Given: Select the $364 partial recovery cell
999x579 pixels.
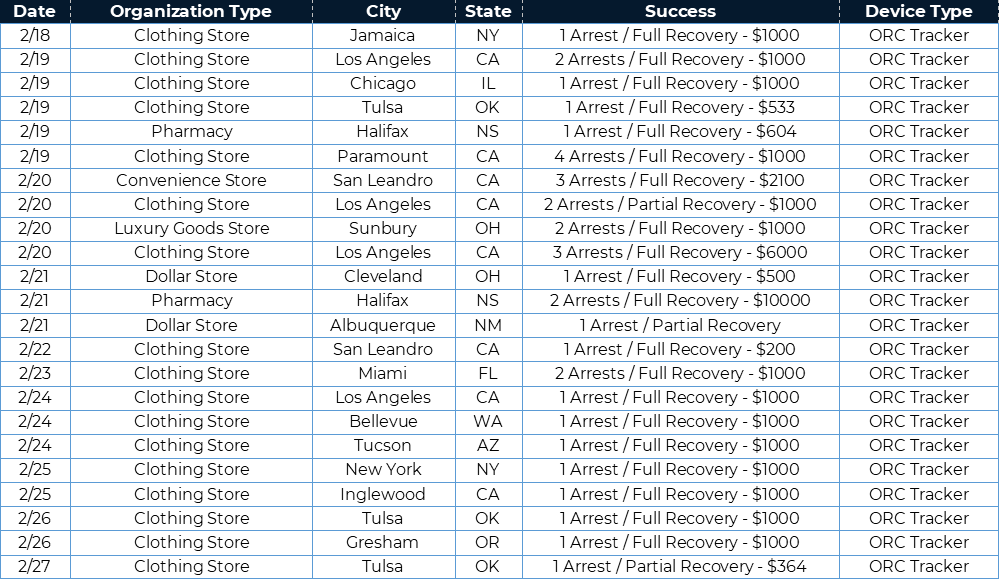Looking at the screenshot, I should [680, 566].
